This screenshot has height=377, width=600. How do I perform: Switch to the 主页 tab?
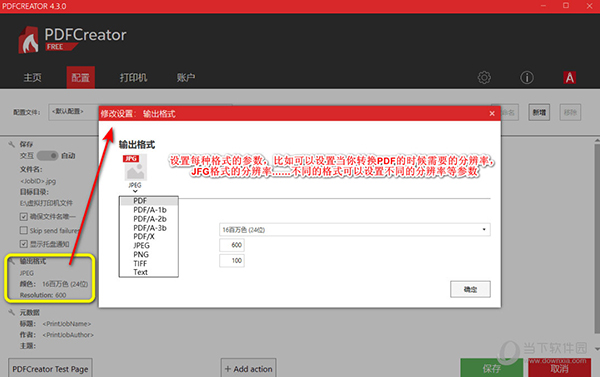[33, 78]
